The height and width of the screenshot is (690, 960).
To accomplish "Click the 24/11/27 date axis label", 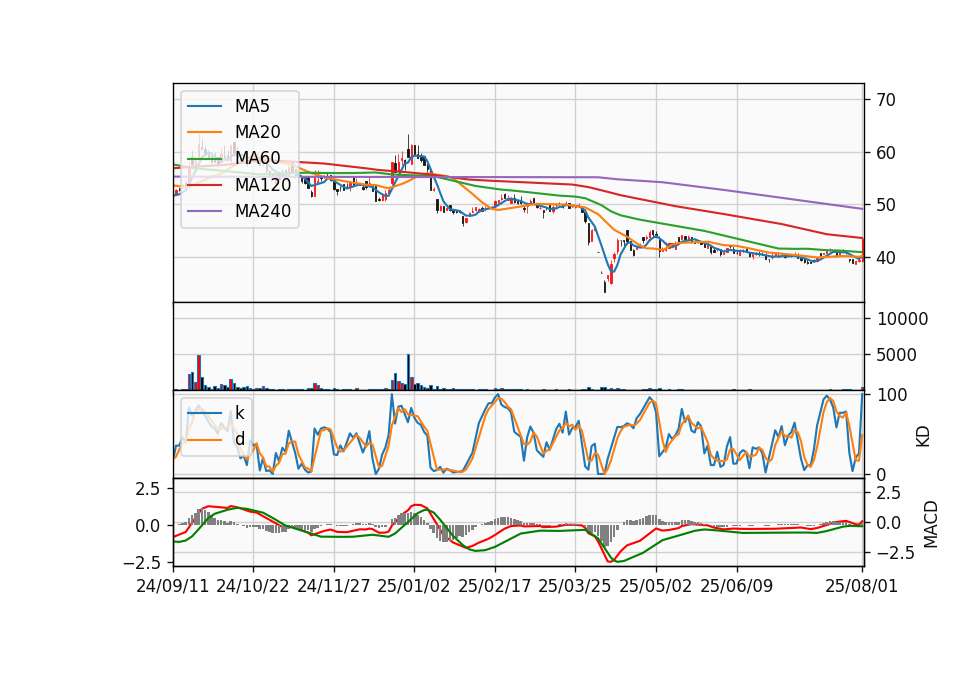I will tap(334, 586).
